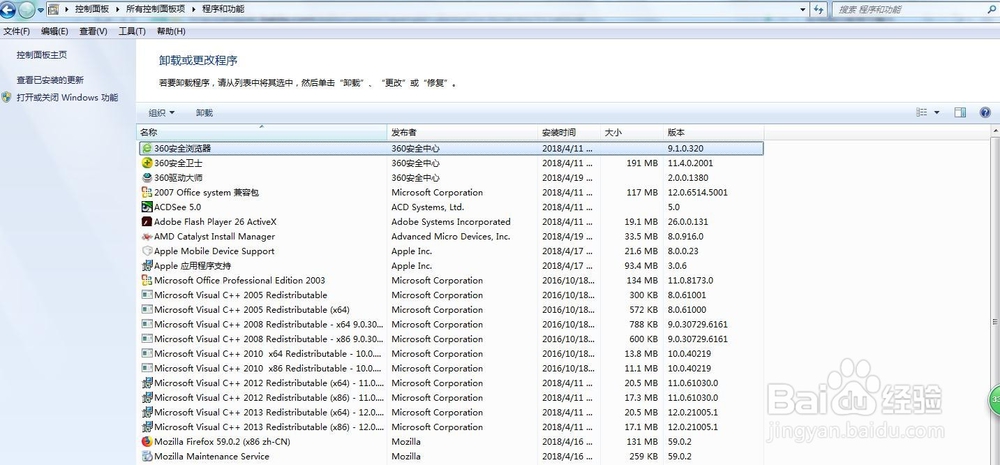The image size is (1000, 465).
Task: Click the back navigation arrow button
Action: pyautogui.click(x=8, y=9)
